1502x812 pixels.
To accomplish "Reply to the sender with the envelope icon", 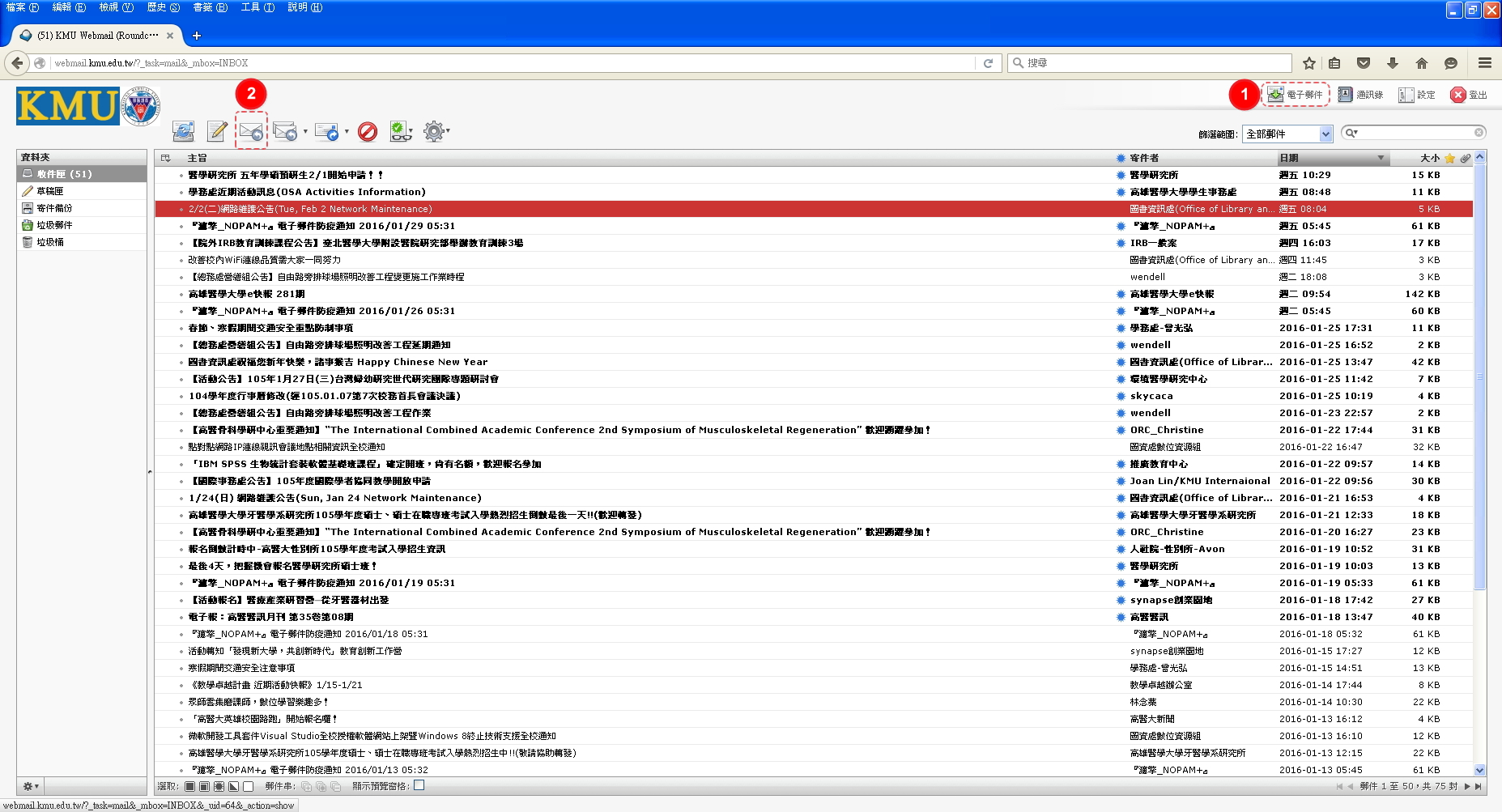I will click(x=251, y=131).
